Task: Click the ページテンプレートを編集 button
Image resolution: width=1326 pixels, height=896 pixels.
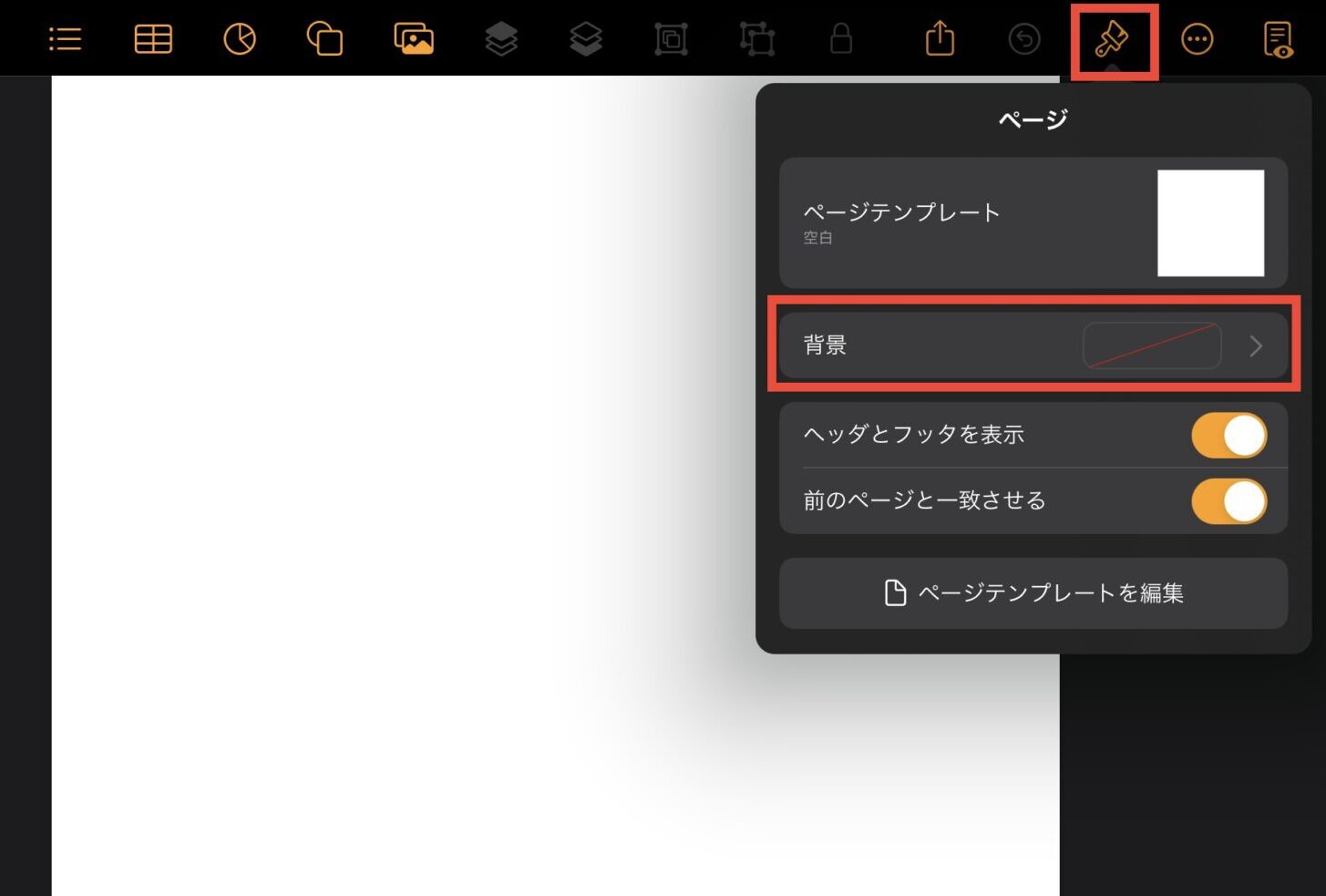Action: [1033, 593]
